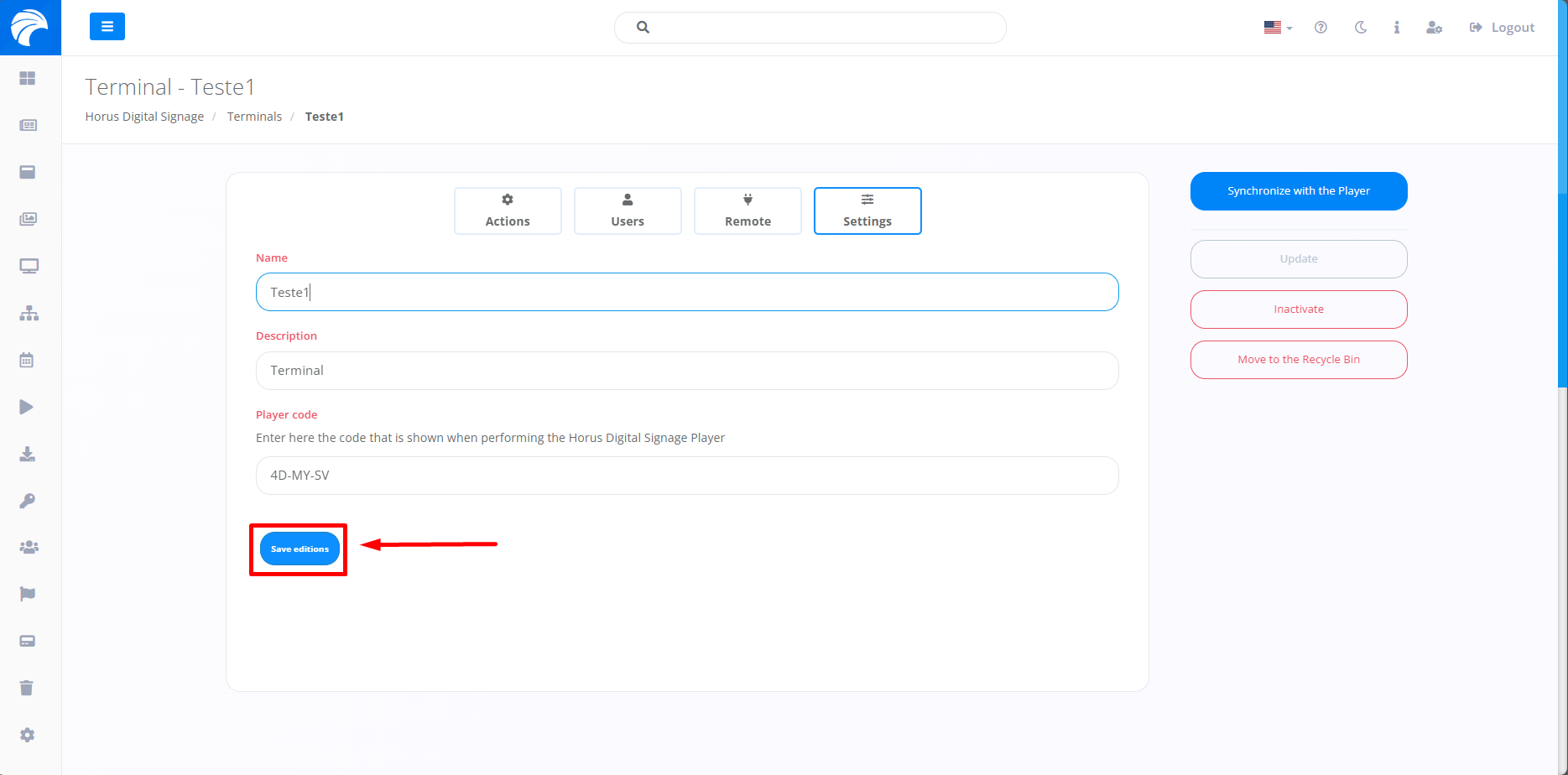The width and height of the screenshot is (1568, 775).
Task: Click Terminals breadcrumb link
Action: pyautogui.click(x=254, y=117)
